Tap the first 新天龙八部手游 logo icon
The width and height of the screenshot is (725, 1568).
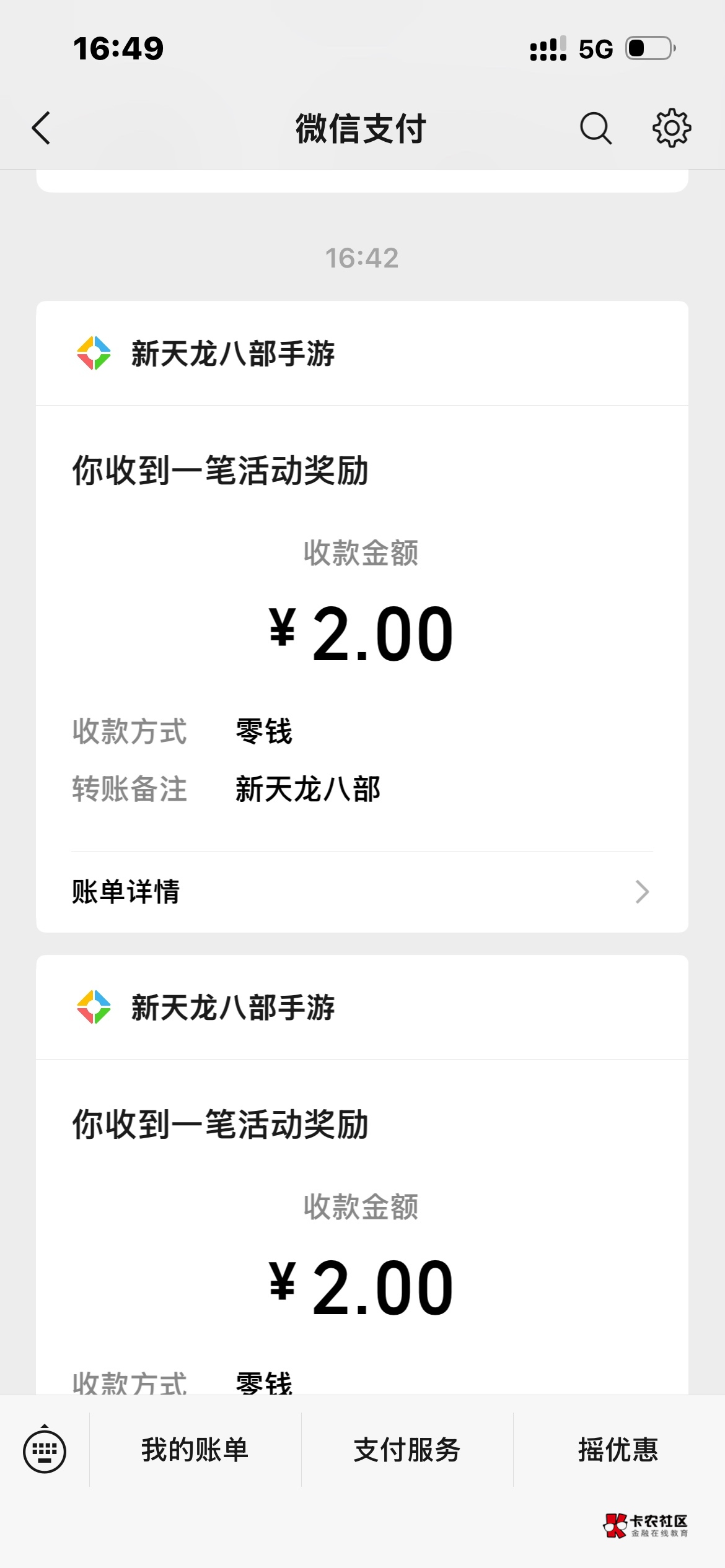94,353
